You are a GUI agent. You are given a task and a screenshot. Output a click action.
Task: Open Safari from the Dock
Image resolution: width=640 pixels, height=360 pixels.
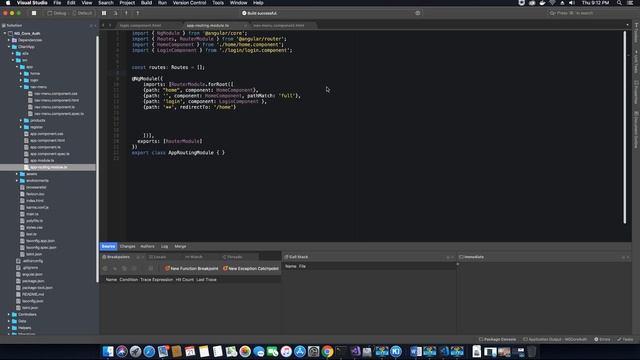pyautogui.click(x=149, y=351)
